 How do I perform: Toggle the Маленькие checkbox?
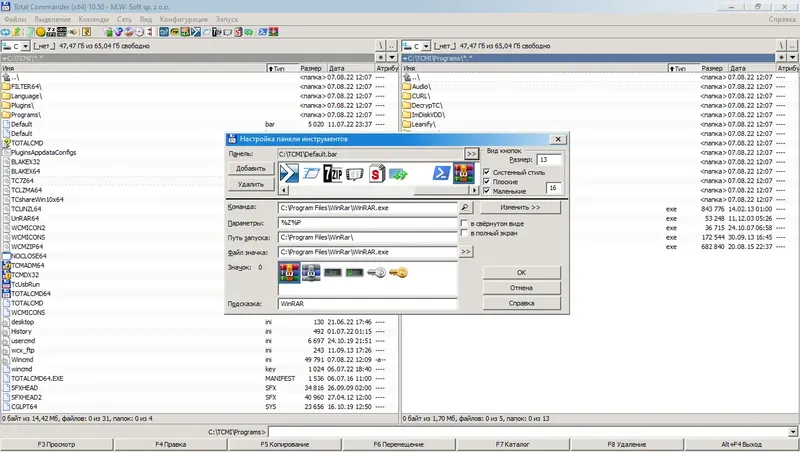[487, 191]
